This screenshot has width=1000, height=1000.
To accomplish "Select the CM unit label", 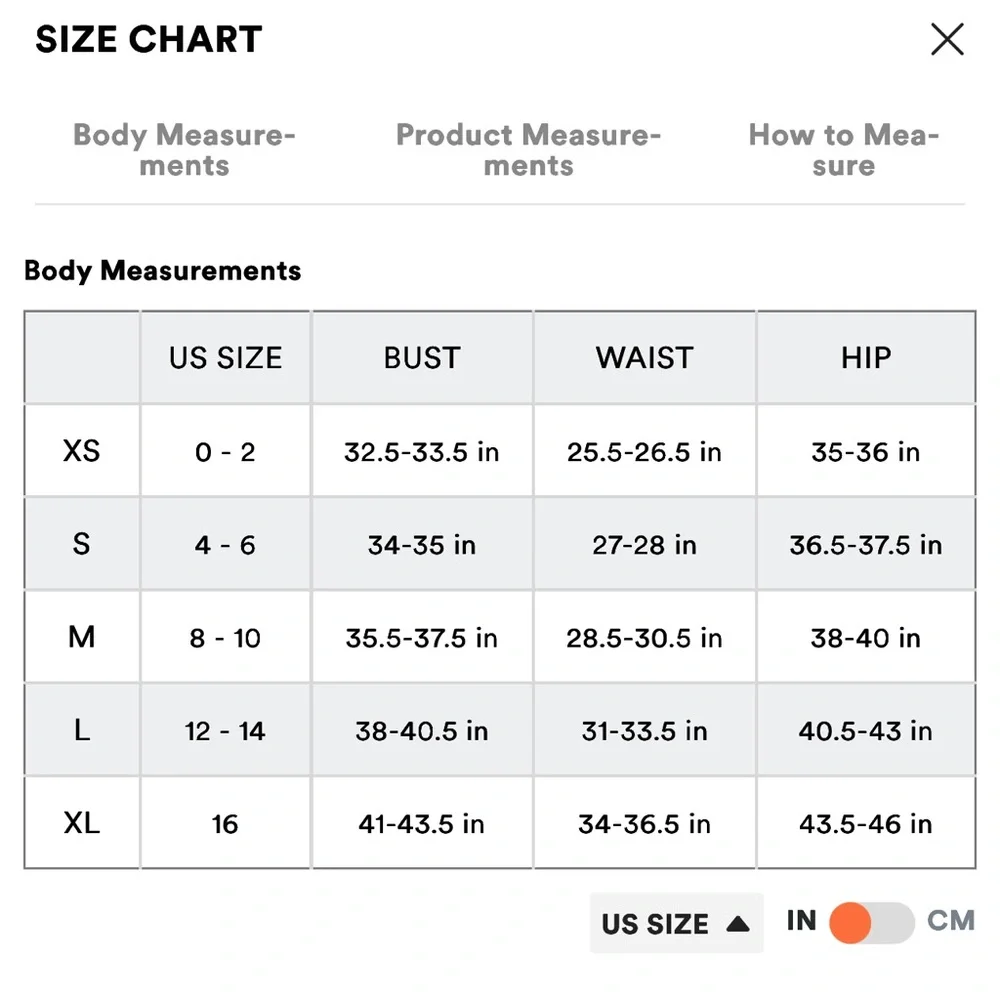I will point(951,921).
